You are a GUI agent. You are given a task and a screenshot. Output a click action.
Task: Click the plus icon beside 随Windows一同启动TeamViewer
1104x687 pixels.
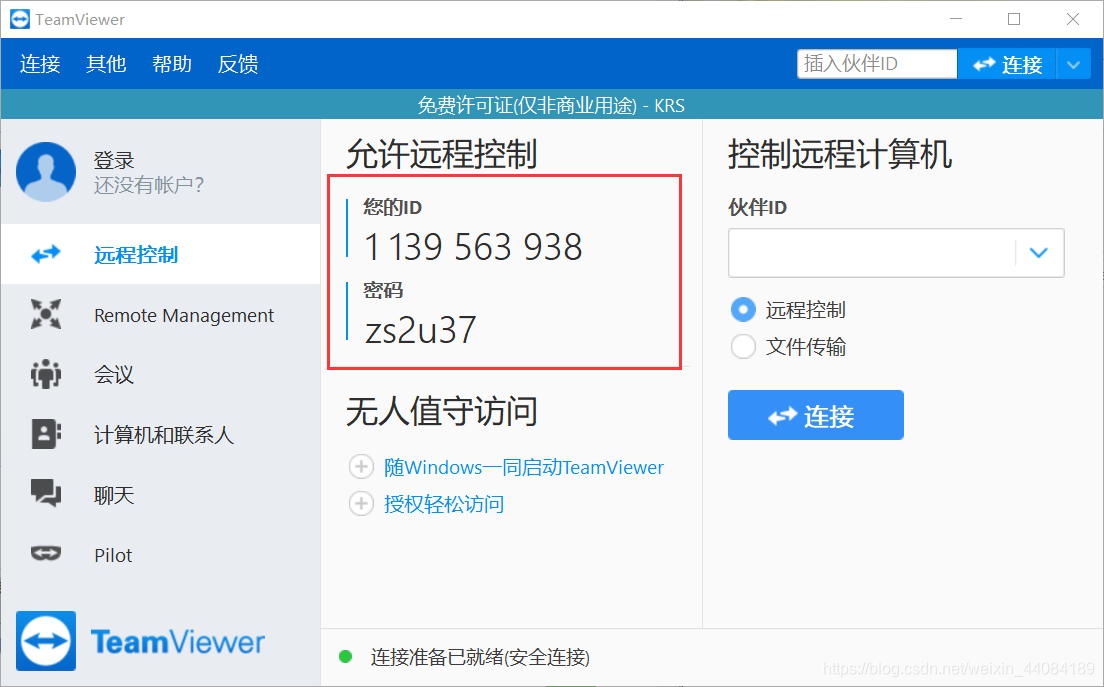[361, 467]
